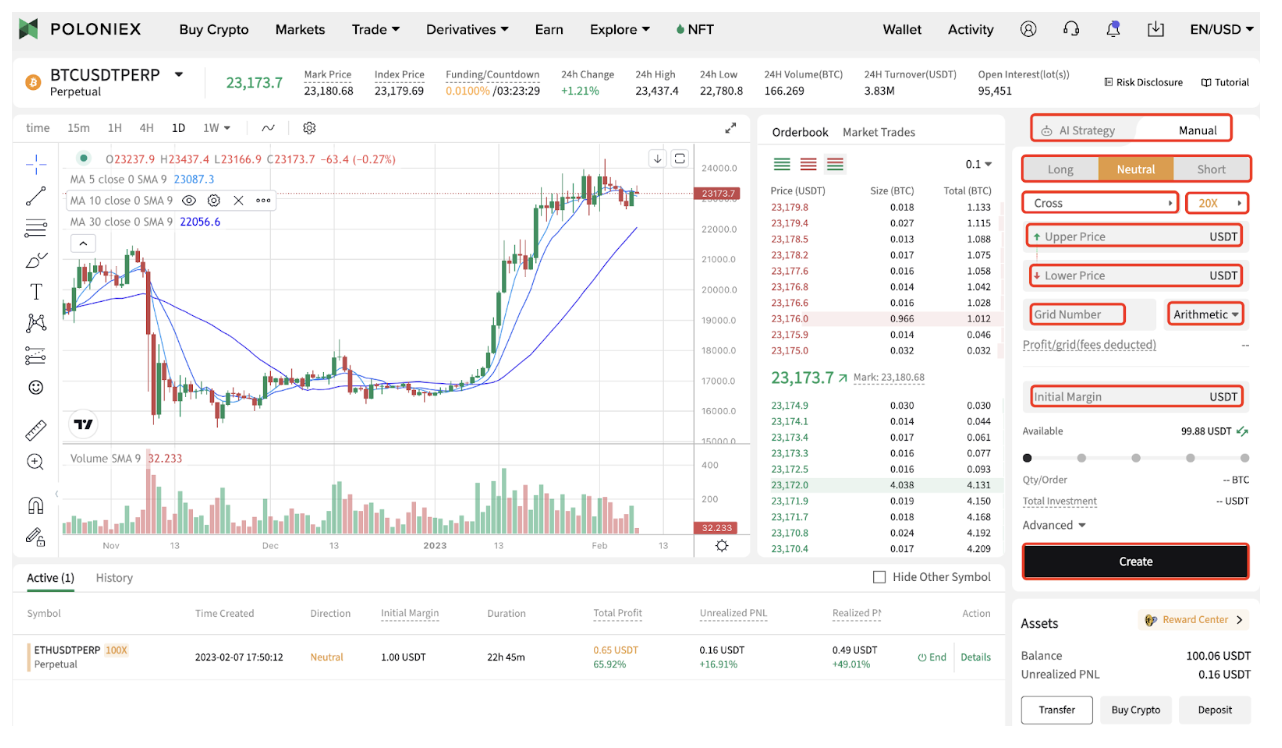Select the 4H timeframe
Viewport: 1282px width, 748px height.
[x=146, y=128]
